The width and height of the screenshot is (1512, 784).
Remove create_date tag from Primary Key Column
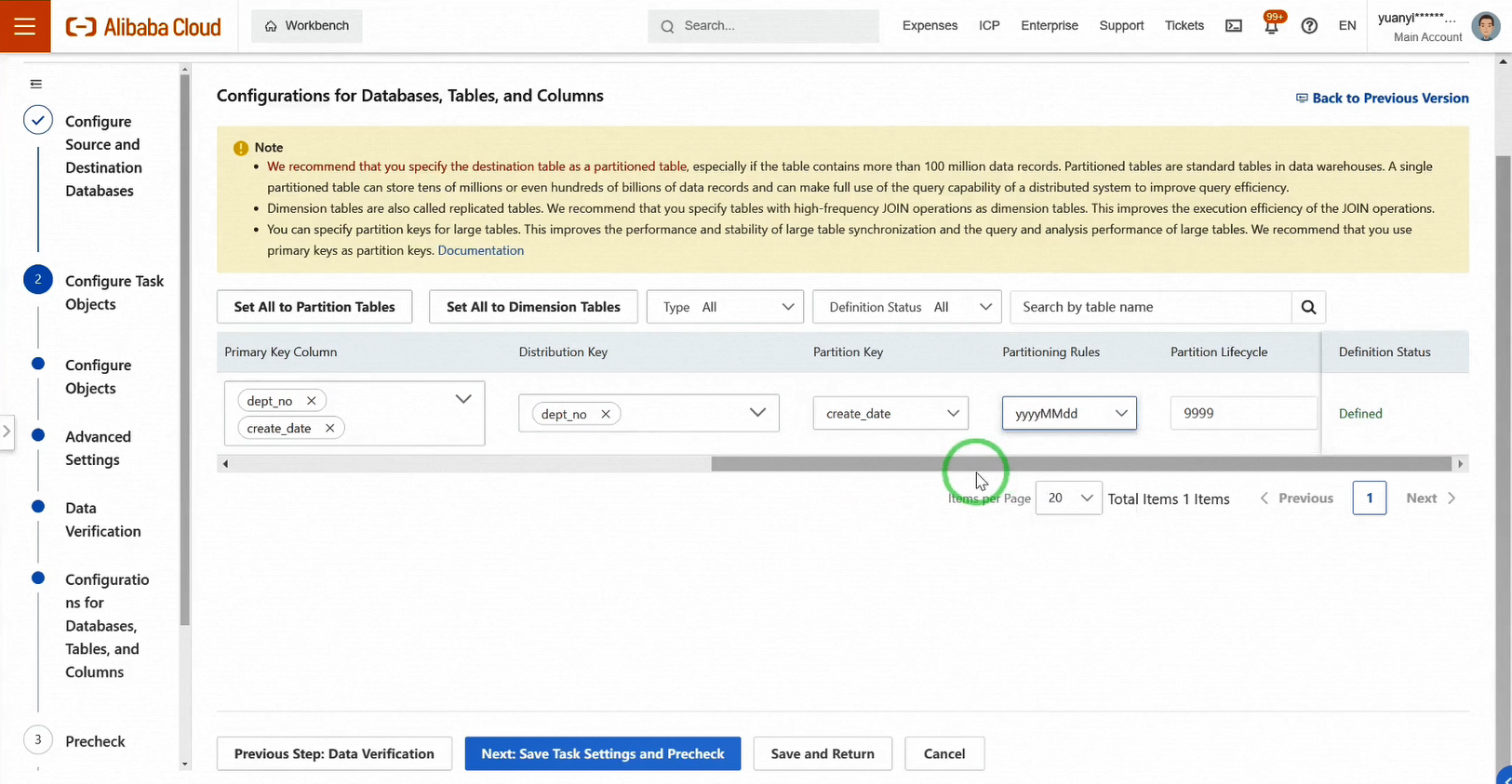click(x=329, y=428)
